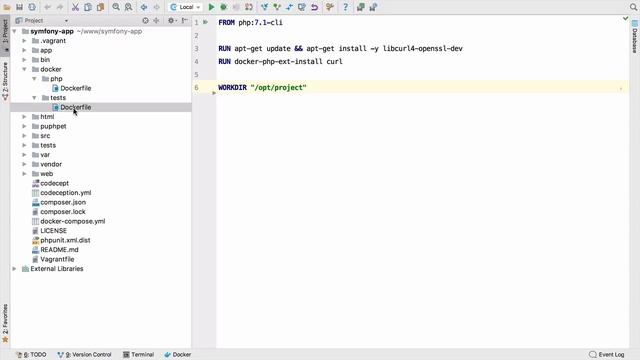Click the green Run button
This screenshot has width=640, height=360.
tap(211, 7)
